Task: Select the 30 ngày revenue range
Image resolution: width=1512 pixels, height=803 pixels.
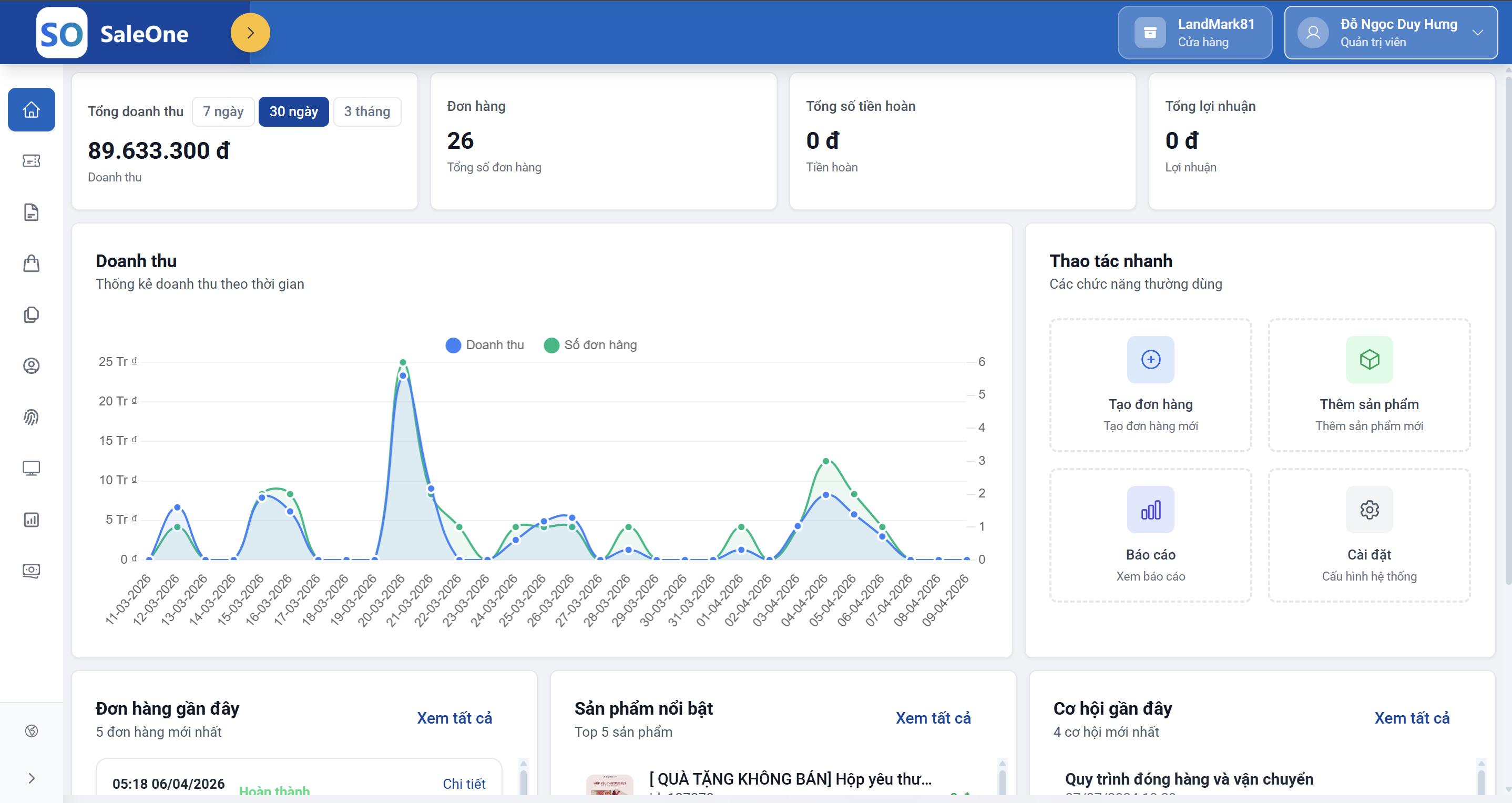Action: (x=293, y=111)
